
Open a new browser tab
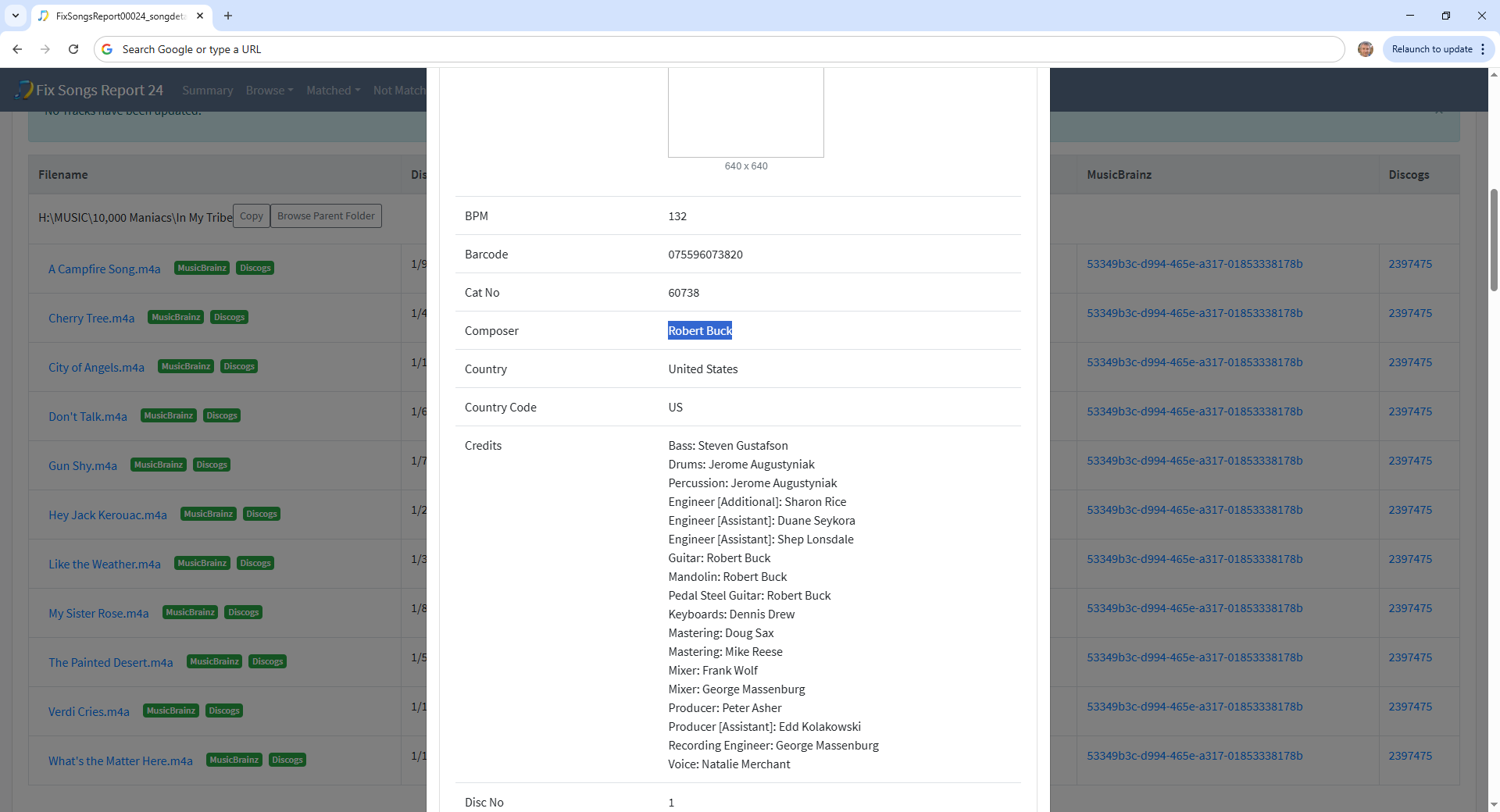pos(228,16)
